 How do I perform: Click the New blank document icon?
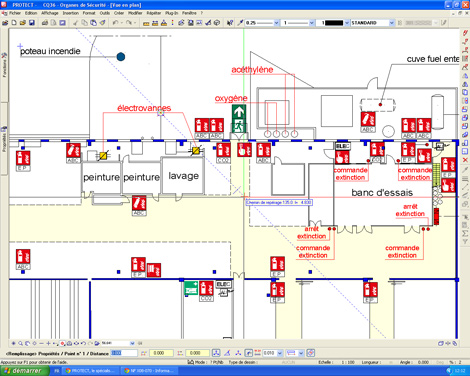click(x=14, y=23)
